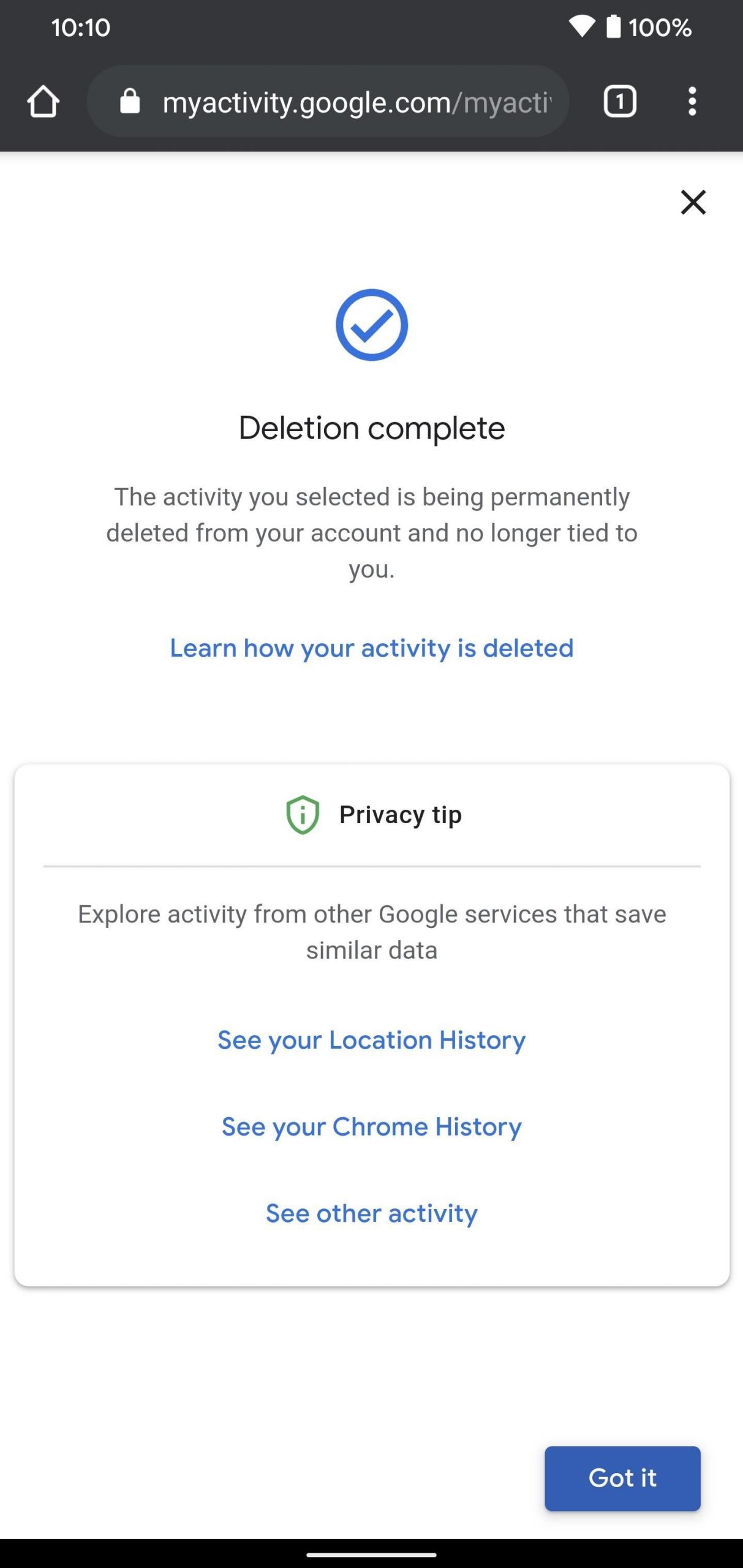743x1568 pixels.
Task: Tap the Android navigation gesture bar
Action: click(x=371, y=1555)
